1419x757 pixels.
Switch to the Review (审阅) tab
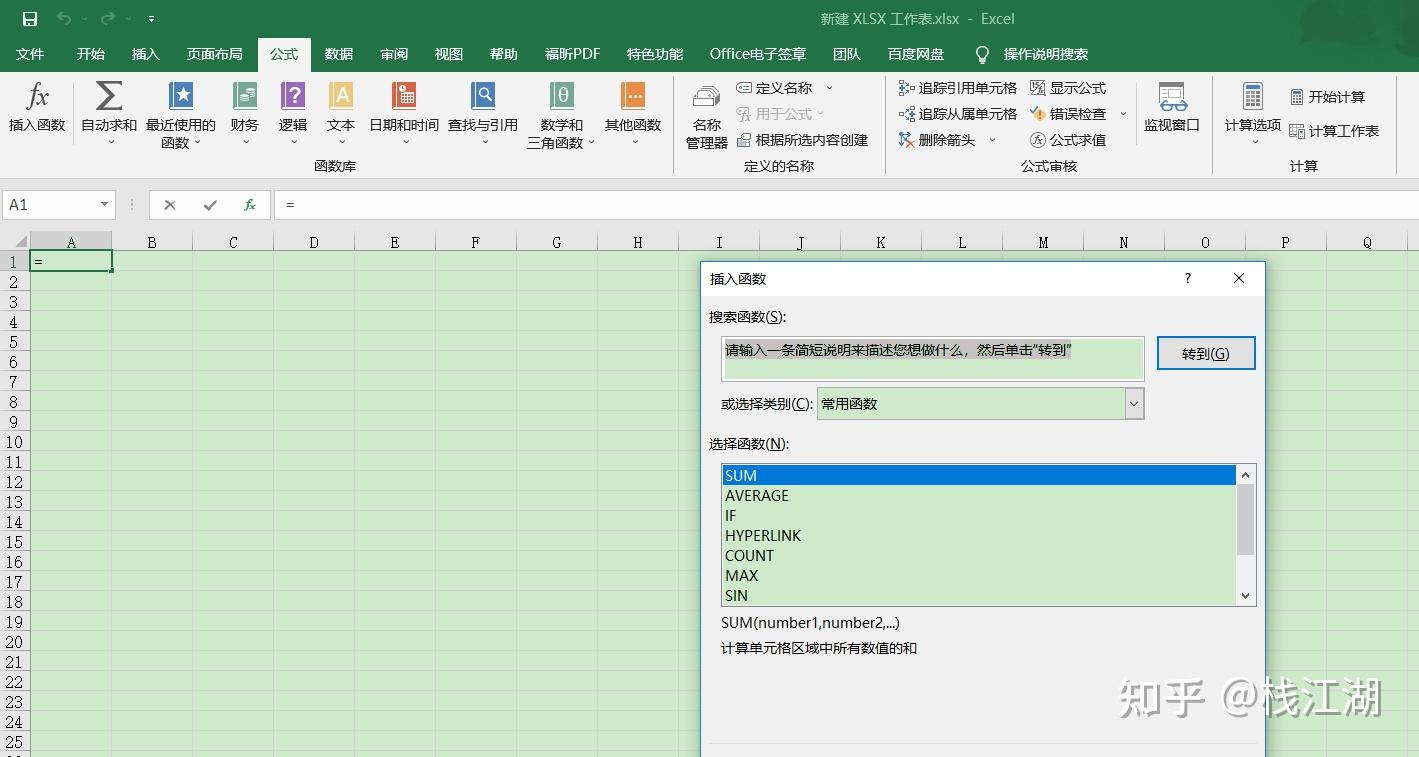[x=394, y=54]
